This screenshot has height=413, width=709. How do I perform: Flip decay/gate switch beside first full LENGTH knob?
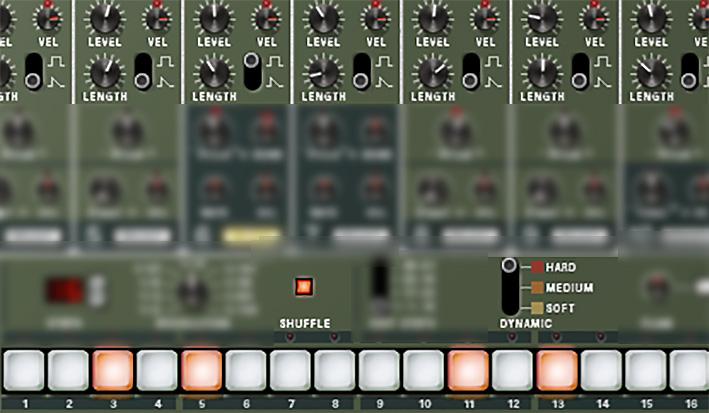click(143, 71)
